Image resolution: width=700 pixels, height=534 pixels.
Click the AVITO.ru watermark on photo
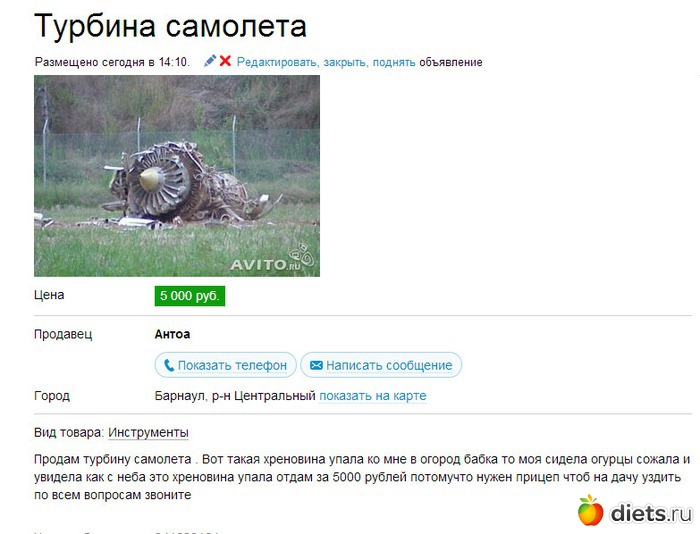[272, 259]
